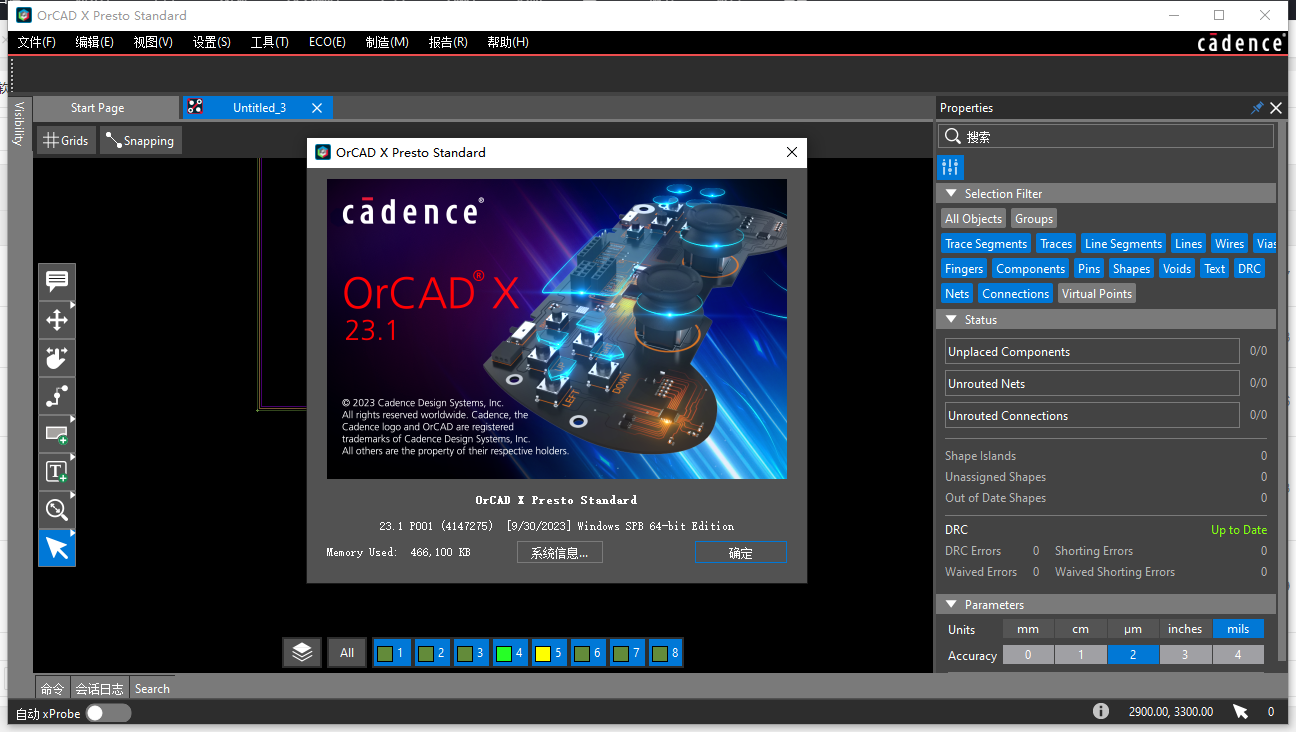Viewport: 1296px width, 732px height.
Task: Click the dialog title bar OrCAD logo
Action: coord(323,152)
